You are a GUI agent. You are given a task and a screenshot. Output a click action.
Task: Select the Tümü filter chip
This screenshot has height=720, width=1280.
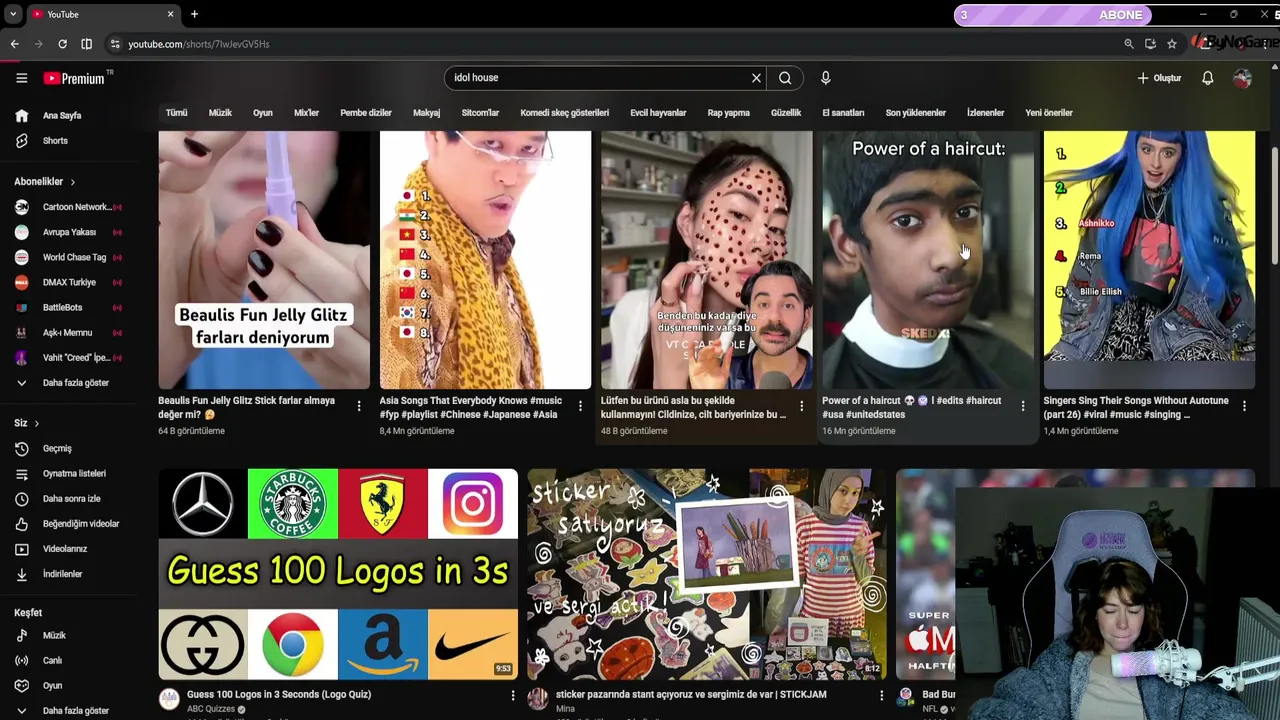176,113
